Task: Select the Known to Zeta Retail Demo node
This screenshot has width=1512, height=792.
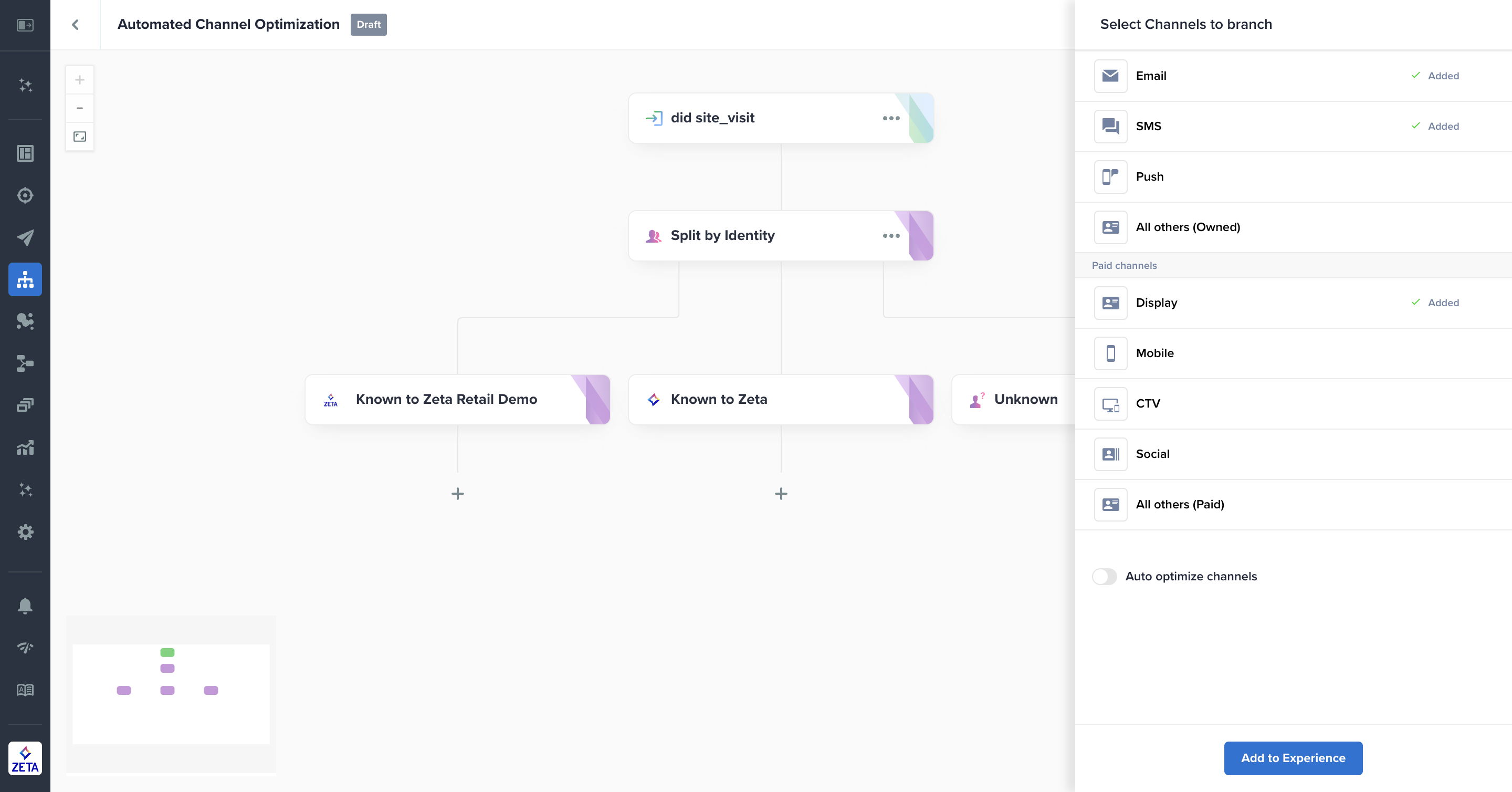Action: tap(446, 399)
